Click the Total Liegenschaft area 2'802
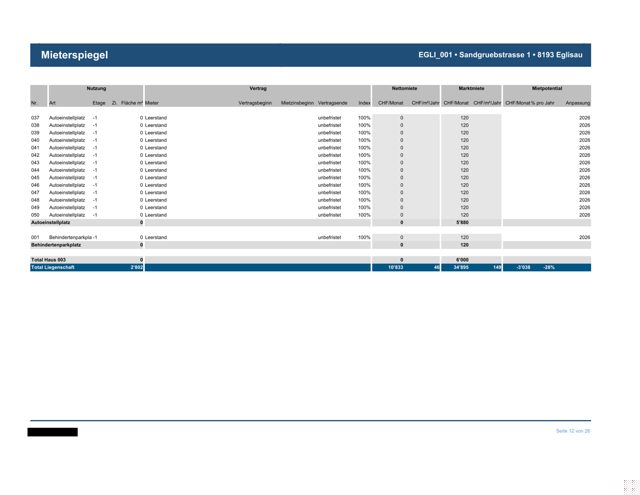 pos(137,267)
